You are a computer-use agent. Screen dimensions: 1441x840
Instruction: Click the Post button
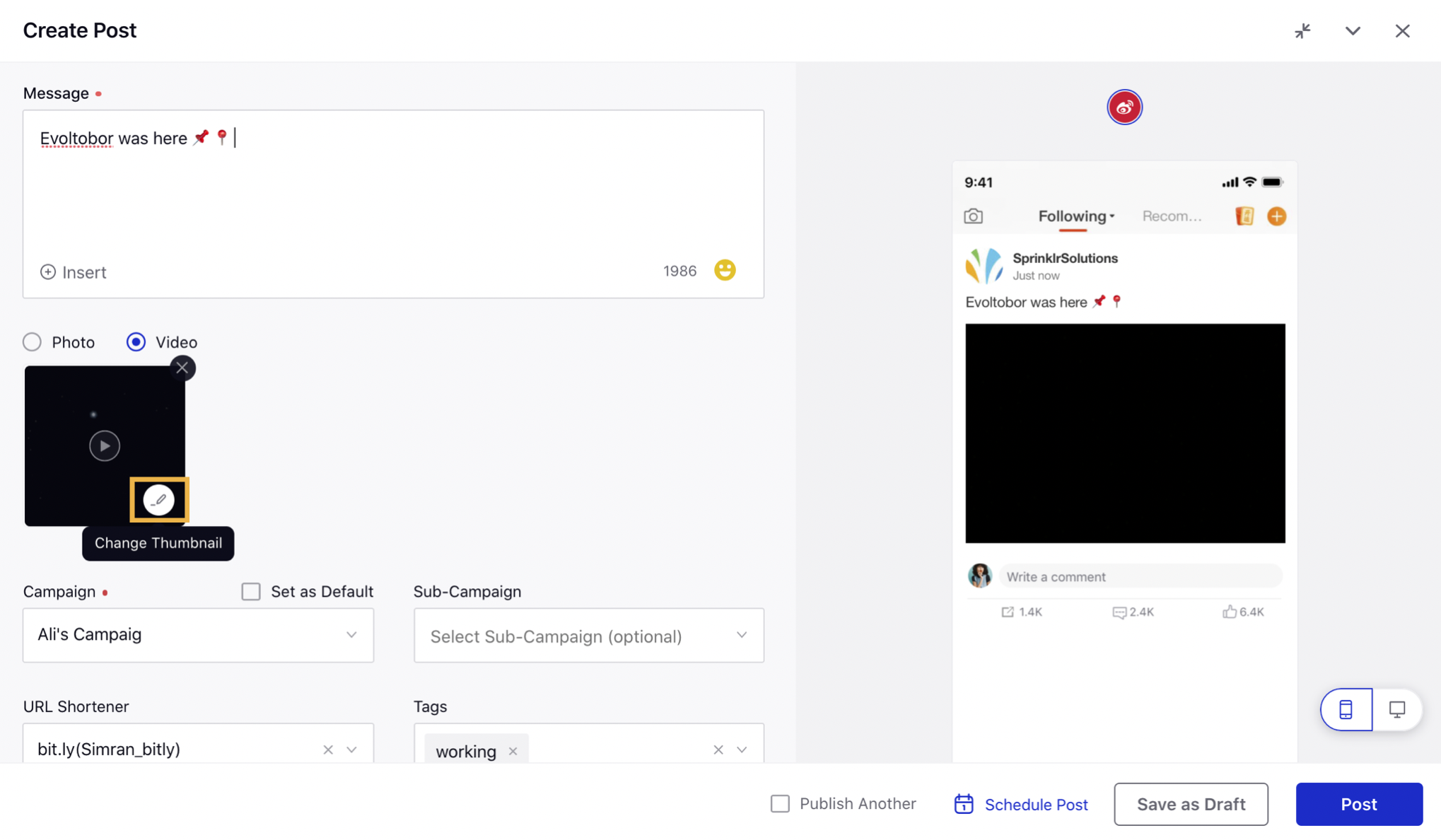pos(1359,802)
